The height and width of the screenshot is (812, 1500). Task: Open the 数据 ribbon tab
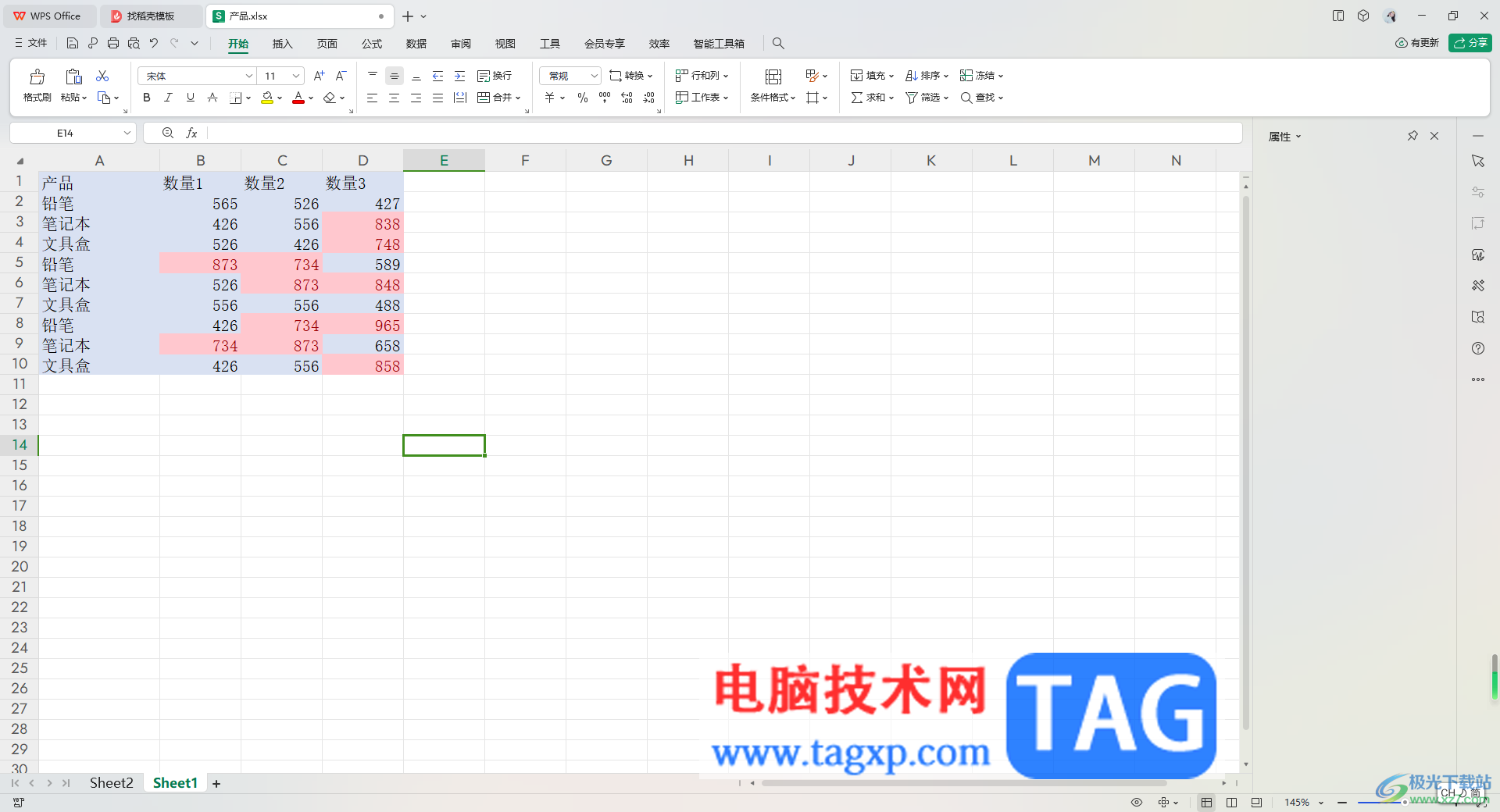[416, 44]
